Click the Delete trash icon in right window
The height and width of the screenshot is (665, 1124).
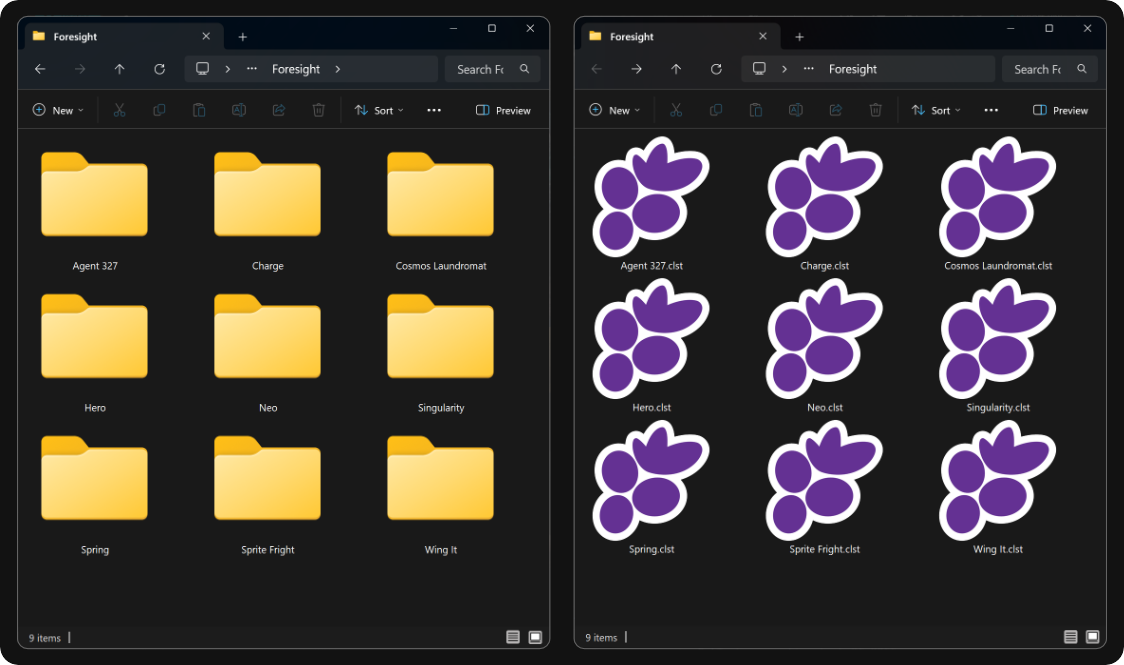pos(875,110)
